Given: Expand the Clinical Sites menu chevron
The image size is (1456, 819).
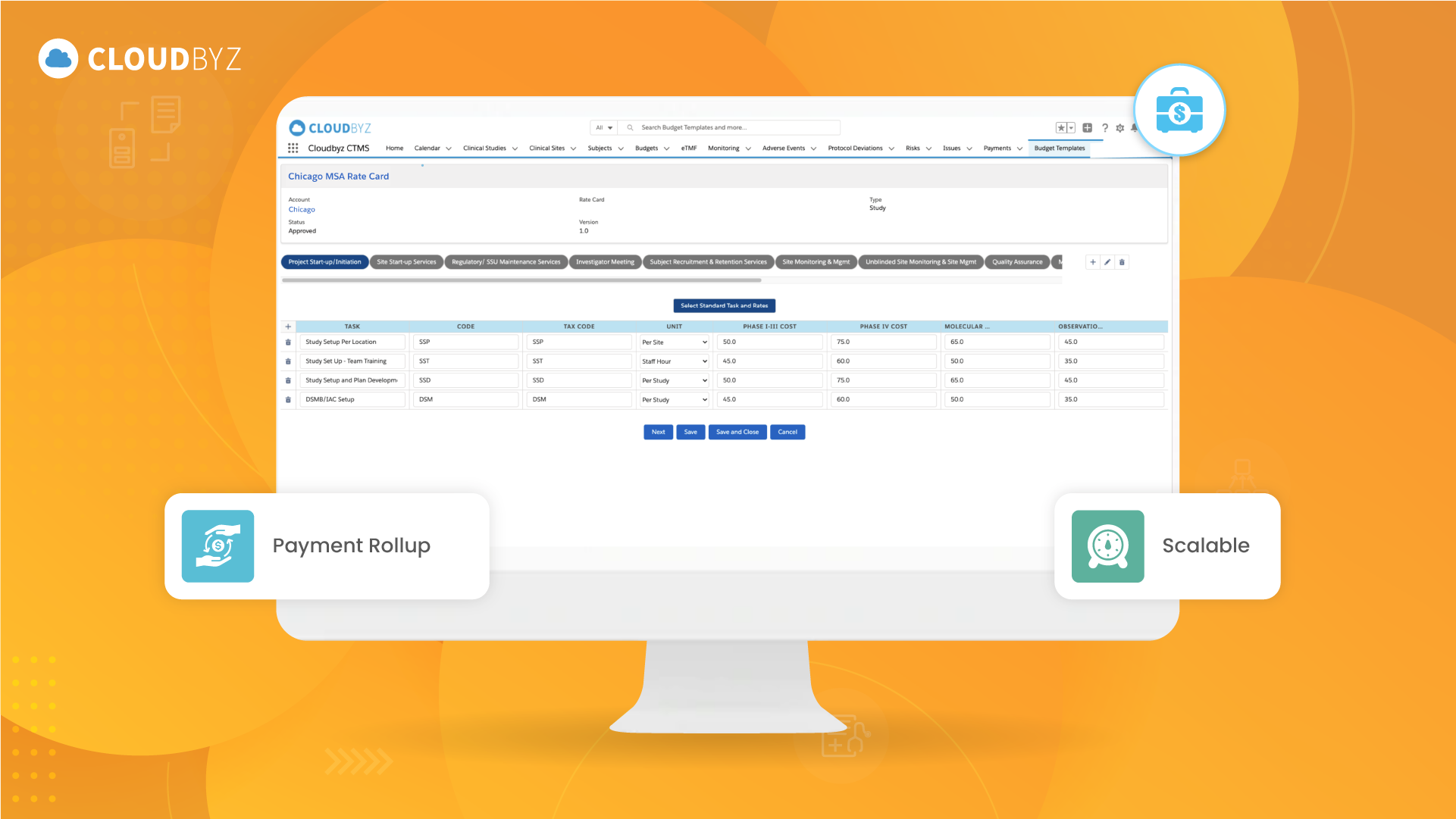Looking at the screenshot, I should click(x=573, y=148).
